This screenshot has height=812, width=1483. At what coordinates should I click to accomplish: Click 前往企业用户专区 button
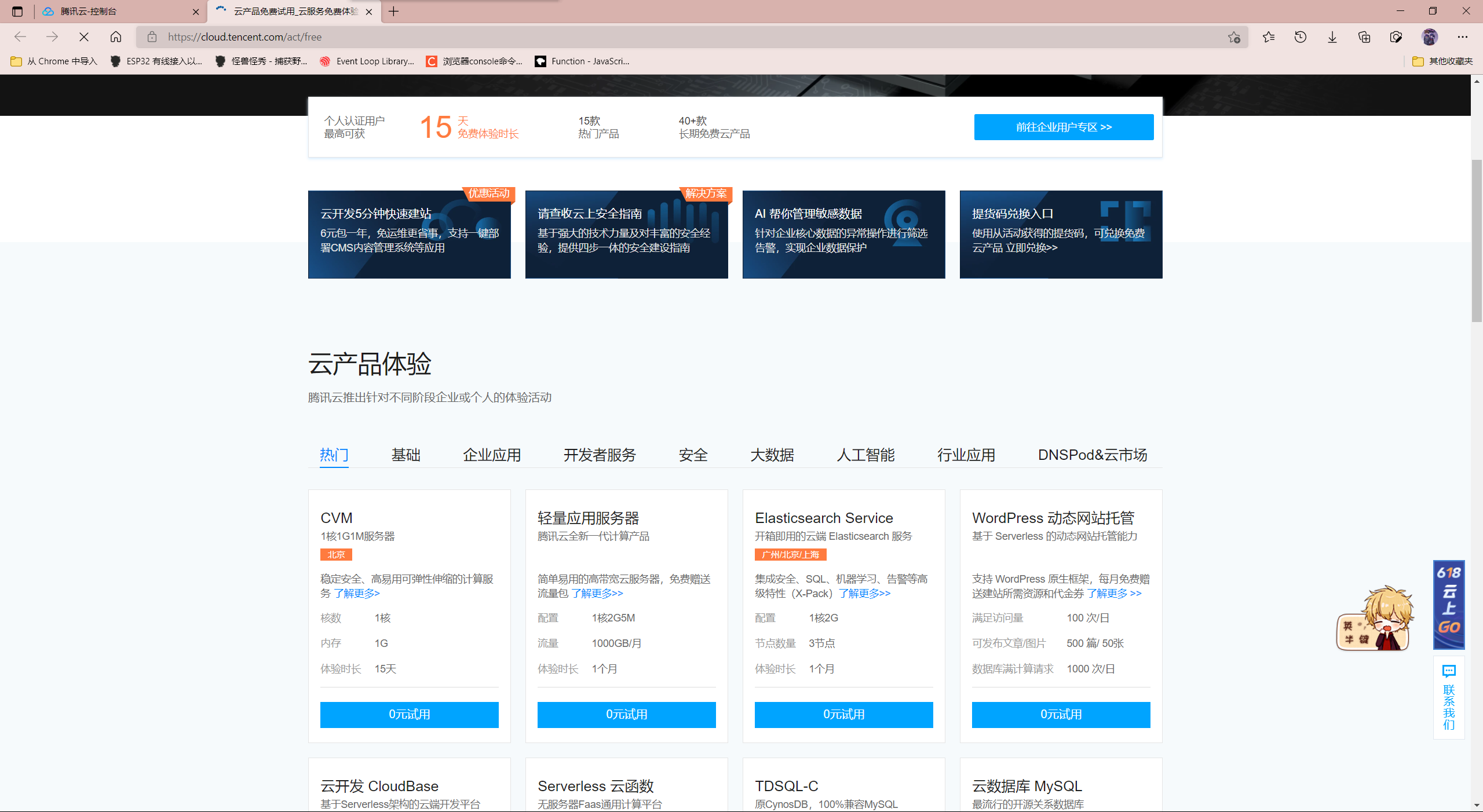coord(1064,127)
